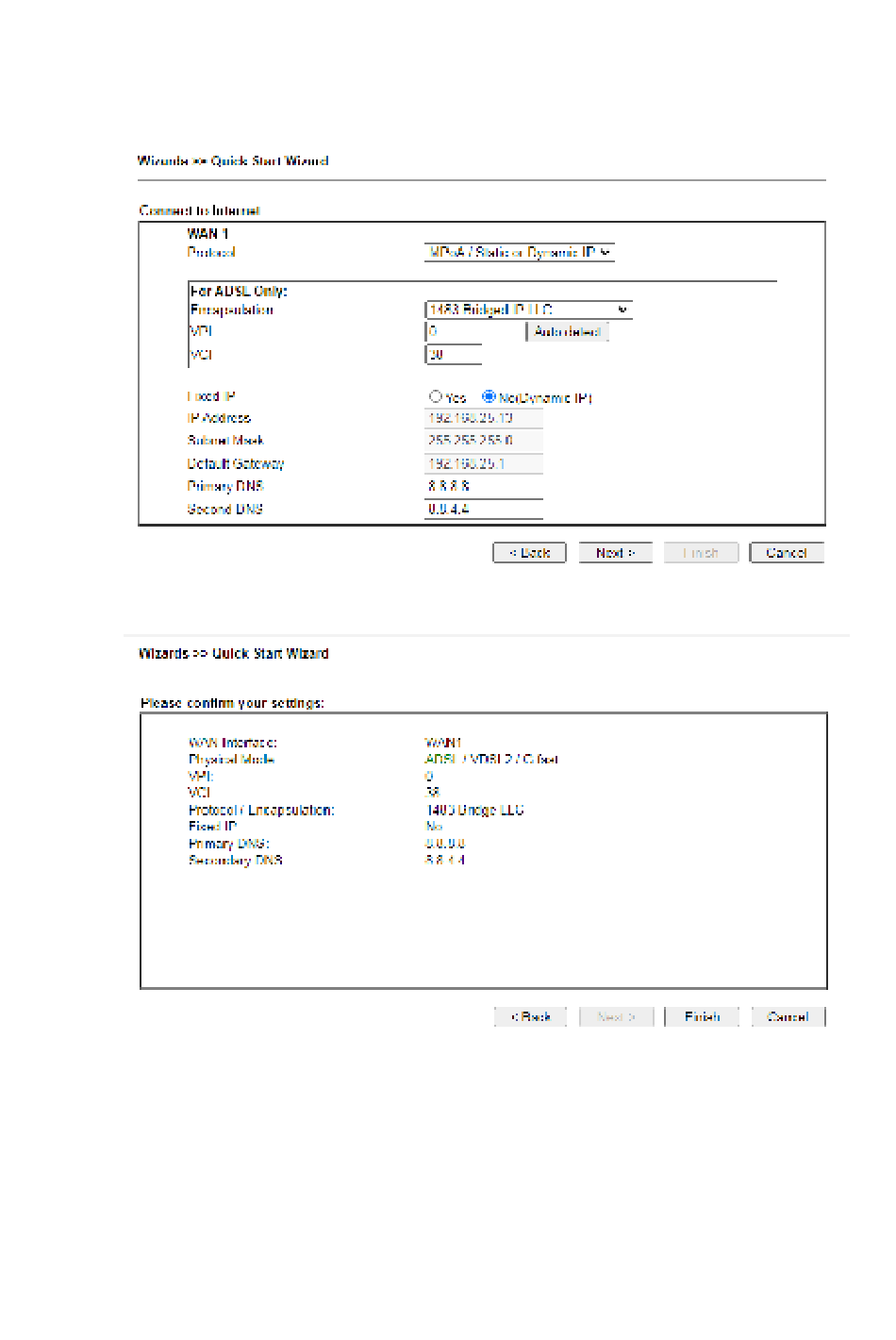Click the "Connect to Internet" heading

[x=199, y=210]
